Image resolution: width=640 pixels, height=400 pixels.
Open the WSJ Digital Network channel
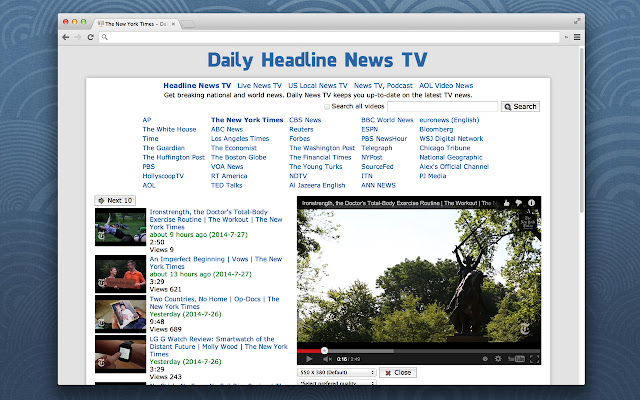coord(451,139)
